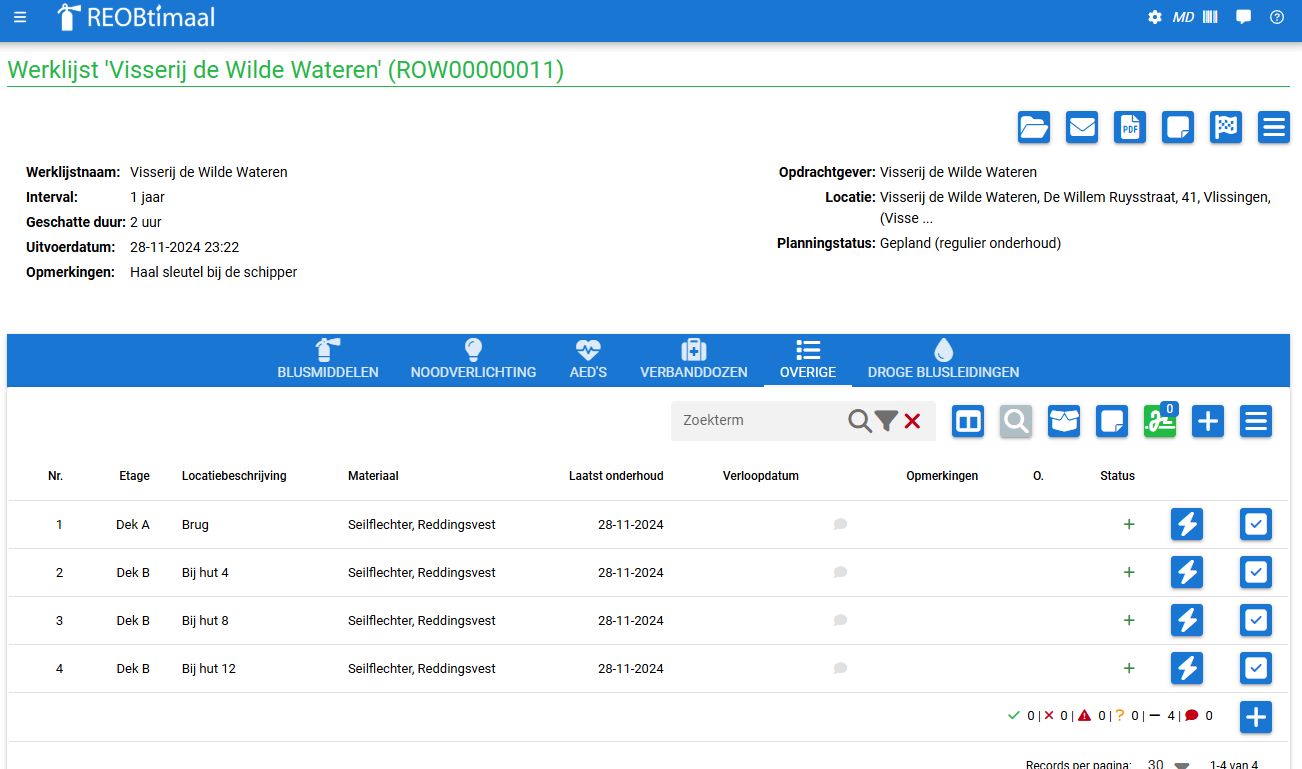Open the hamburger menu in top bar

(20, 17)
